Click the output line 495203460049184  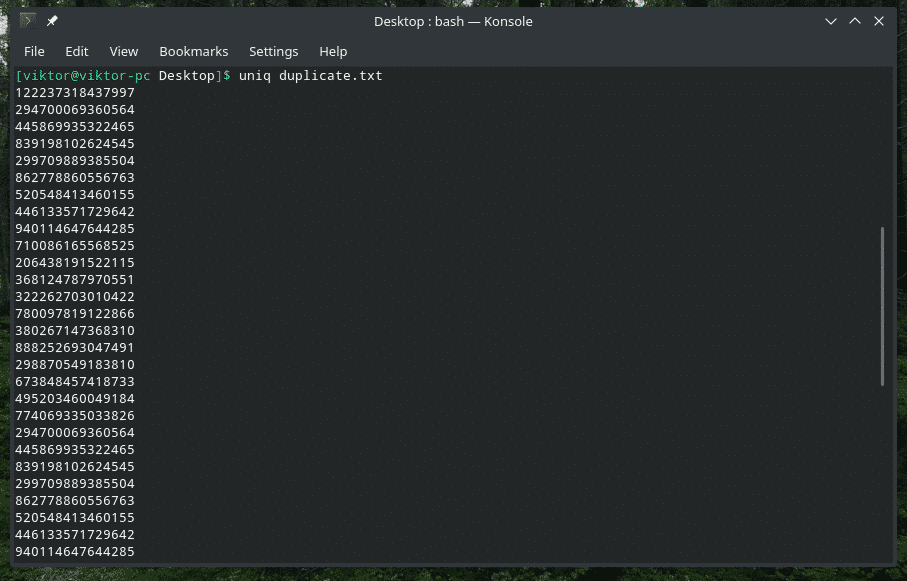coord(75,399)
